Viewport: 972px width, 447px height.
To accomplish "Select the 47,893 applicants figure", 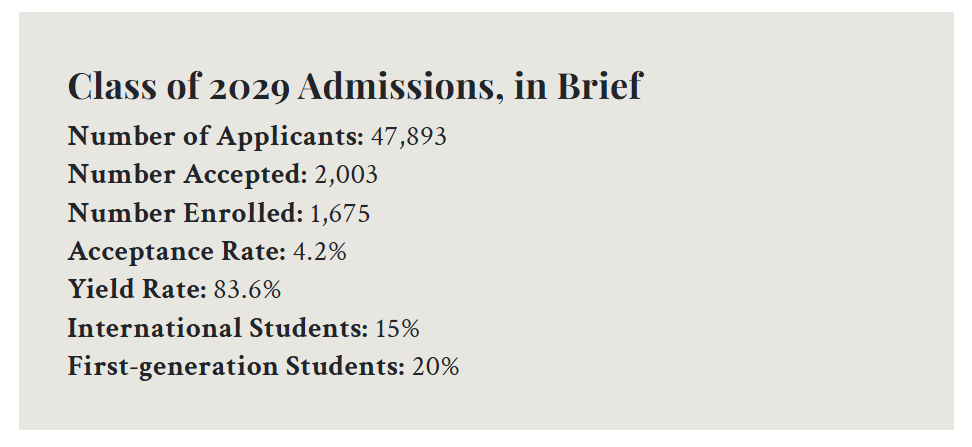I will click(x=409, y=137).
